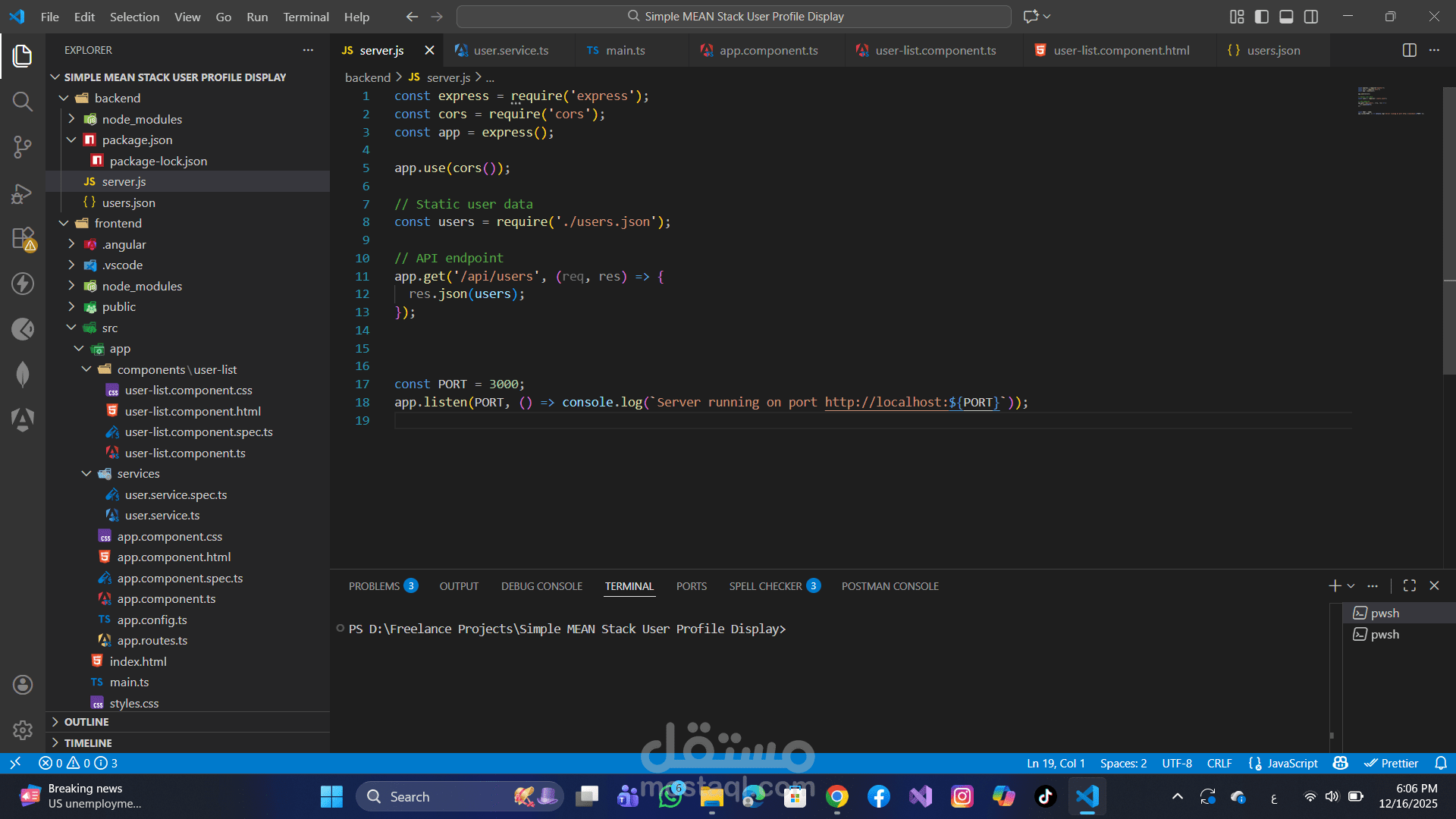Split the editor using the top-right icon
The width and height of the screenshot is (1456, 819).
1409,50
